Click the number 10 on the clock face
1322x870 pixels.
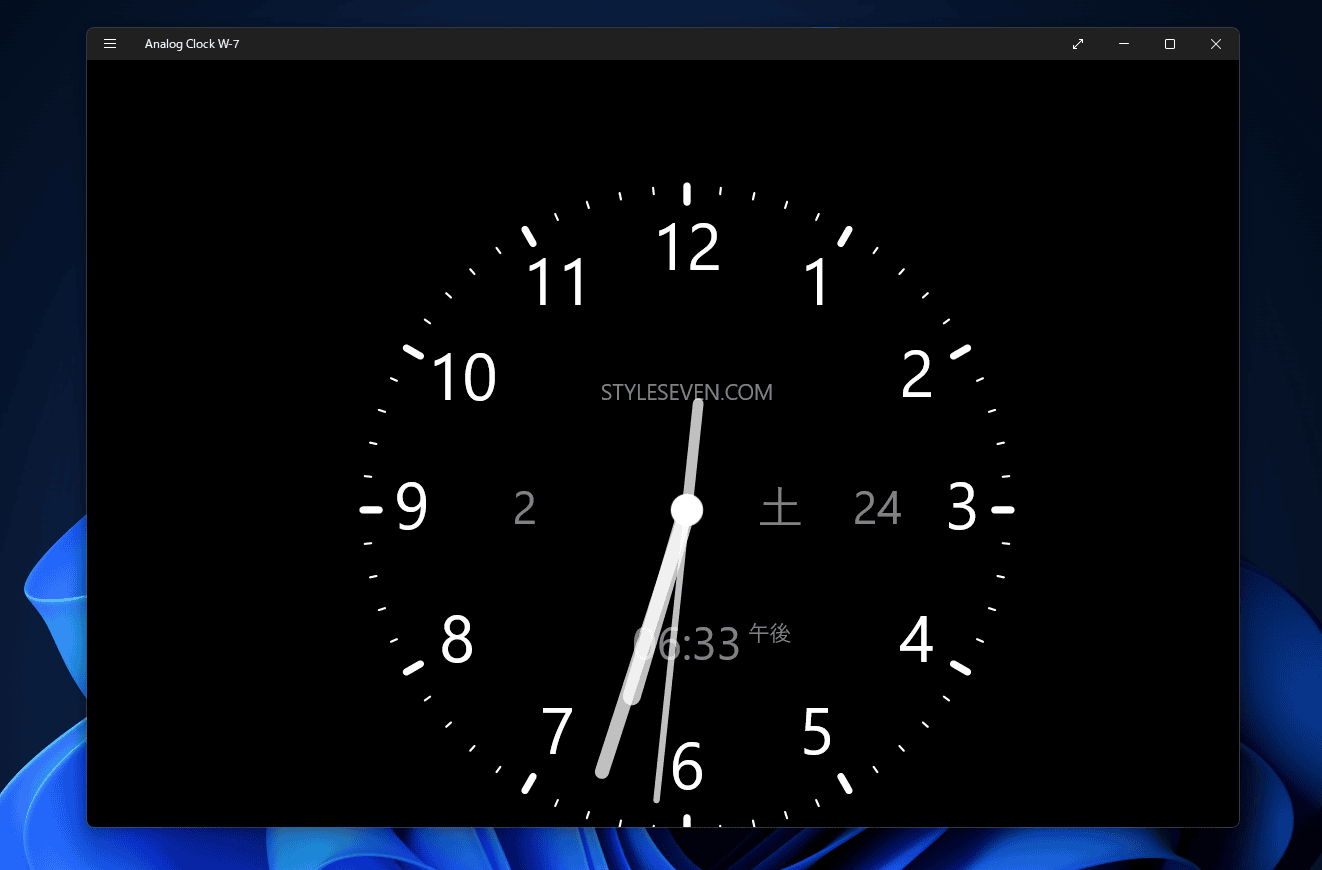(464, 378)
